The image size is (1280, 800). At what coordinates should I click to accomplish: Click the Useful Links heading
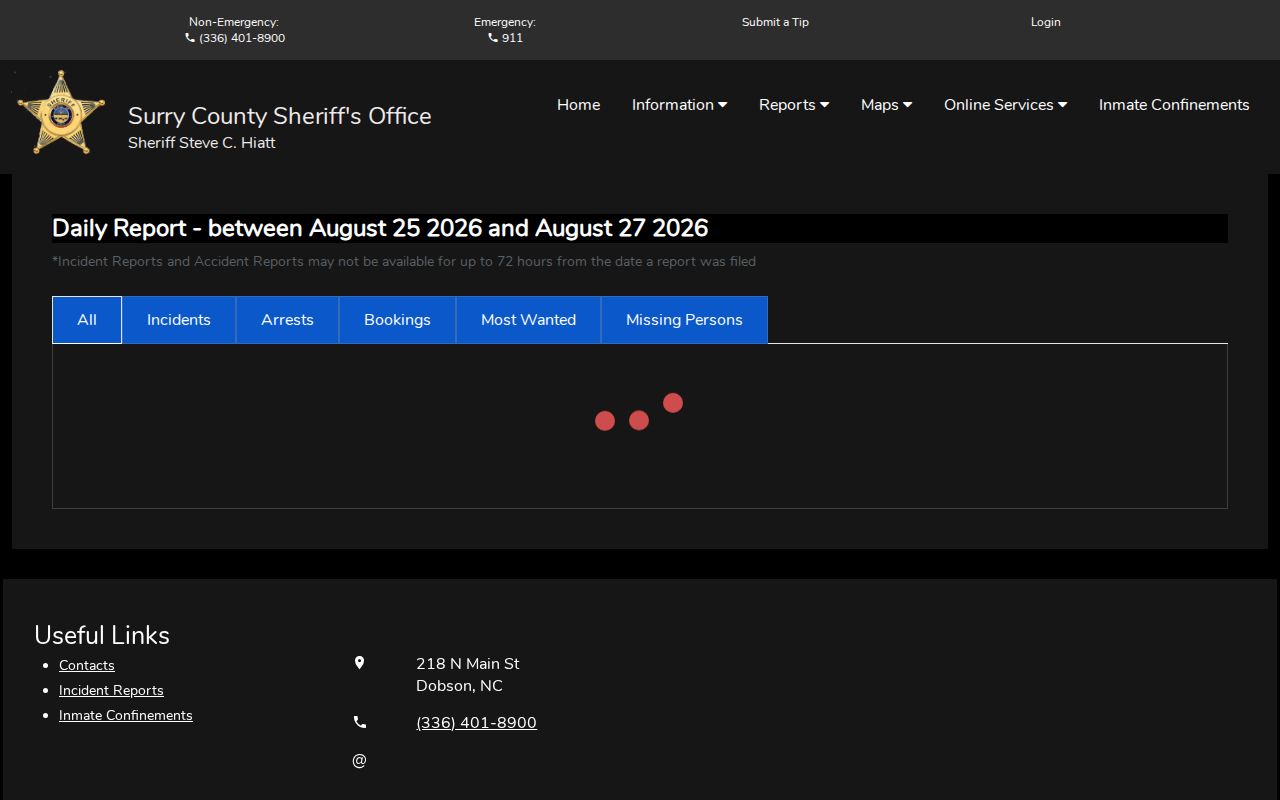pos(102,635)
